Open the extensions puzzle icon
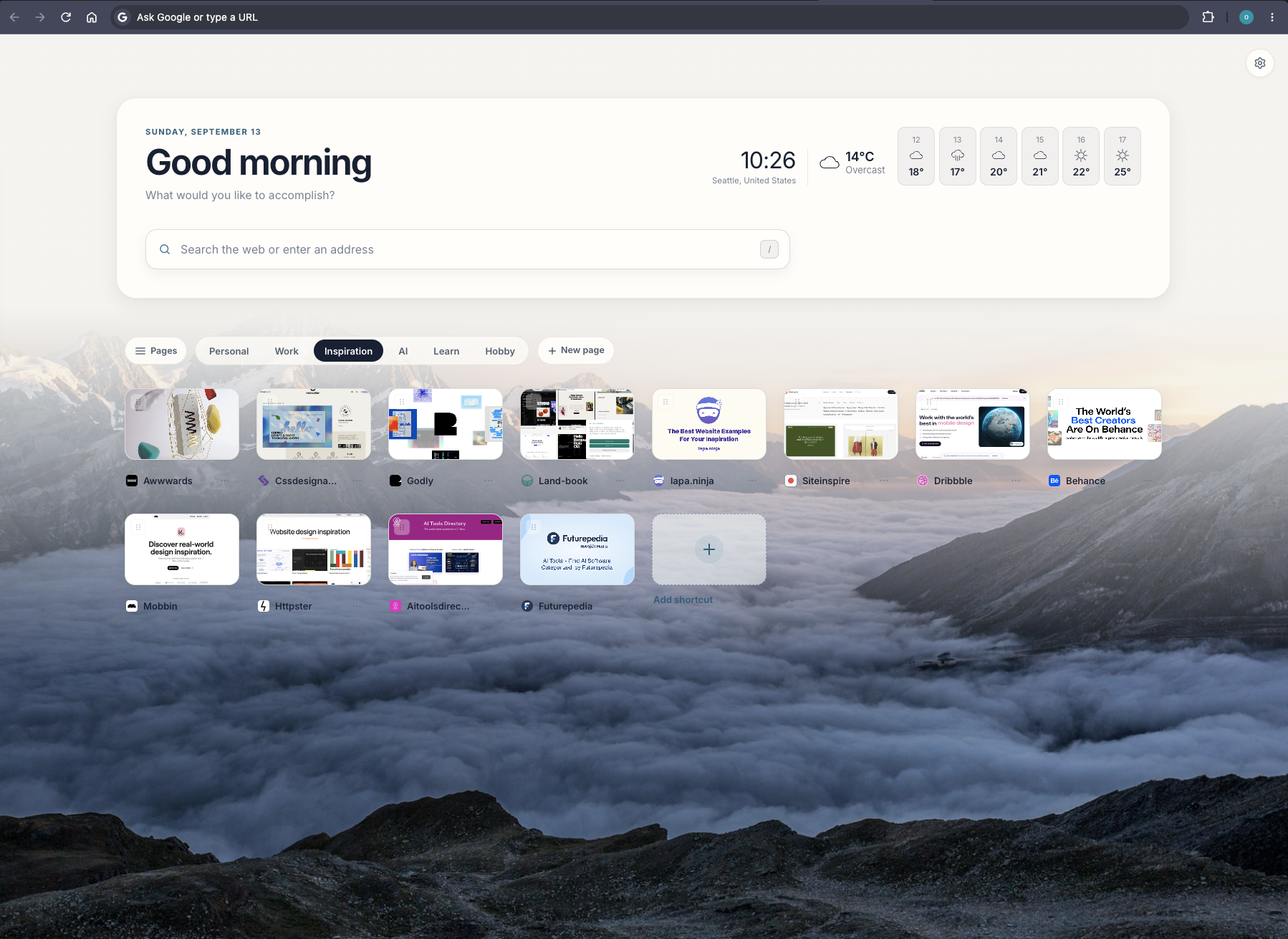This screenshot has height=939, width=1288. (1208, 17)
